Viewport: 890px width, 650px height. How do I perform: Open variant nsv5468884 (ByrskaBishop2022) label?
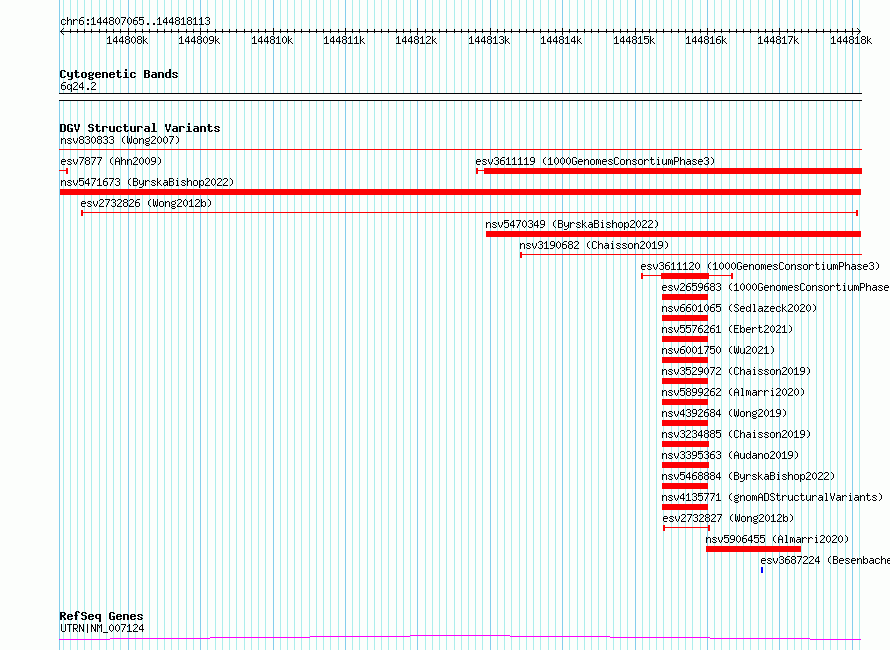click(x=748, y=476)
